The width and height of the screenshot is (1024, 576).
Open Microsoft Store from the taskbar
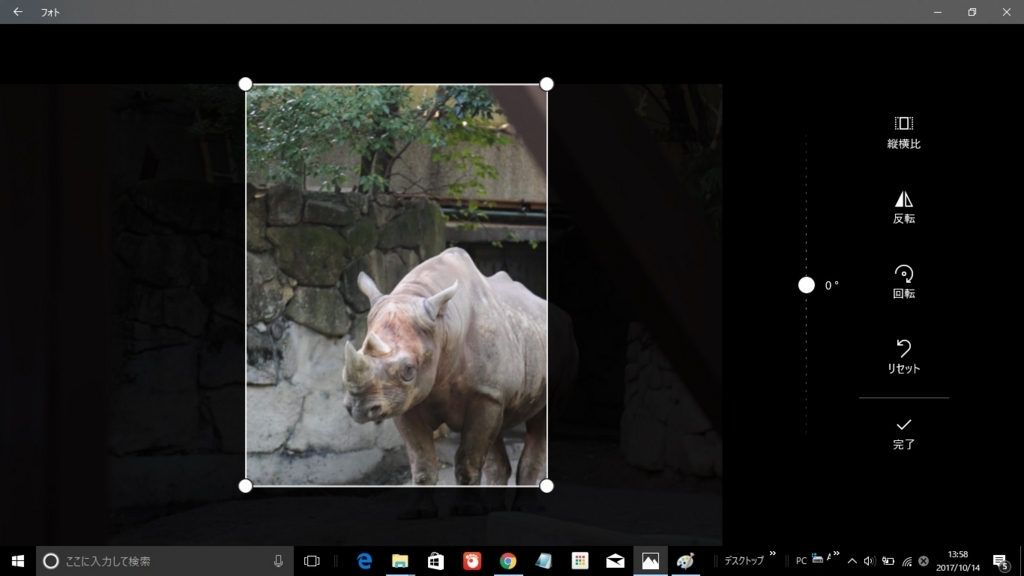coord(436,561)
